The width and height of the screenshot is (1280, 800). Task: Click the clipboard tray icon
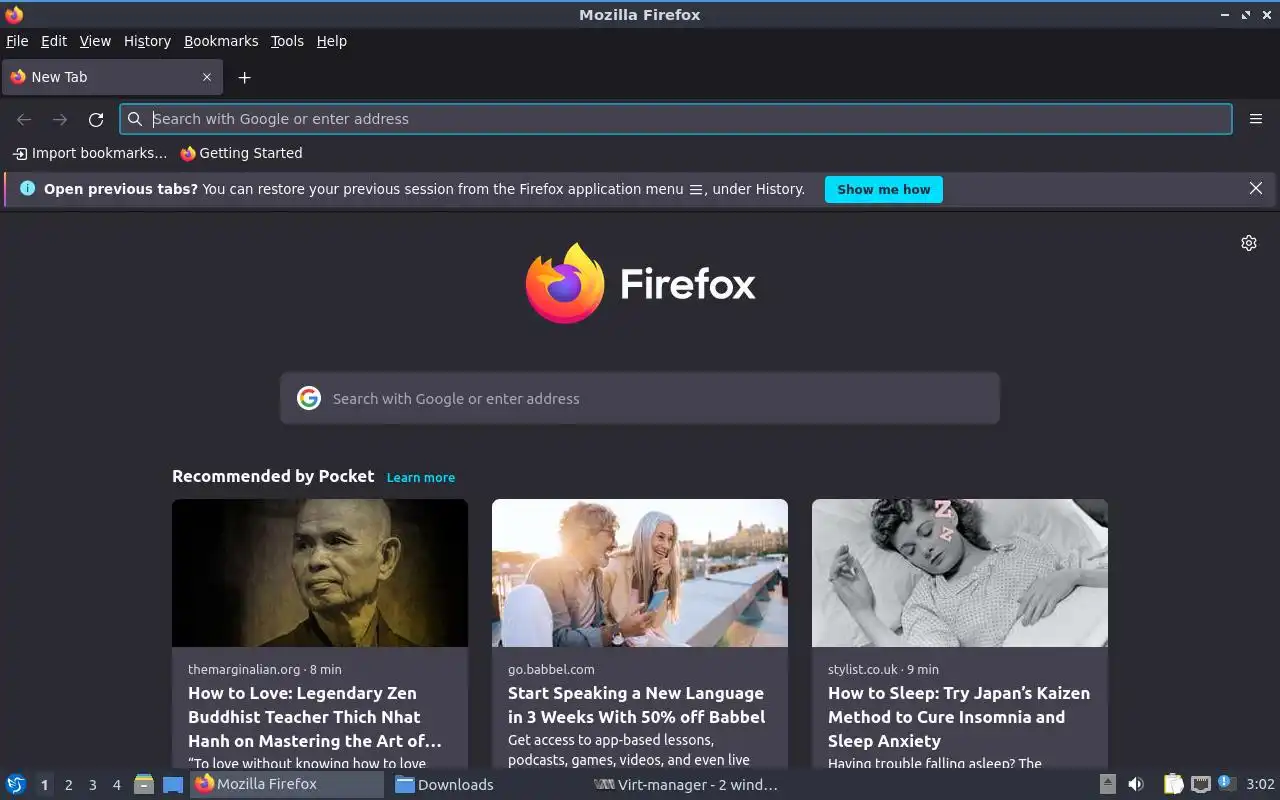pyautogui.click(x=1173, y=784)
